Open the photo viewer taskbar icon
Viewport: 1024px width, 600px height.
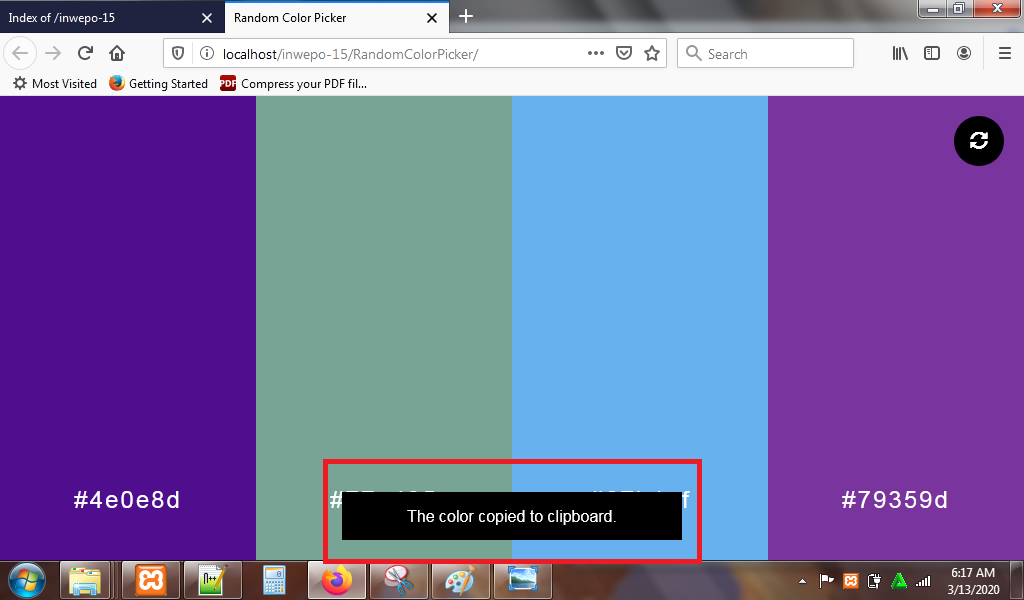pyautogui.click(x=522, y=580)
